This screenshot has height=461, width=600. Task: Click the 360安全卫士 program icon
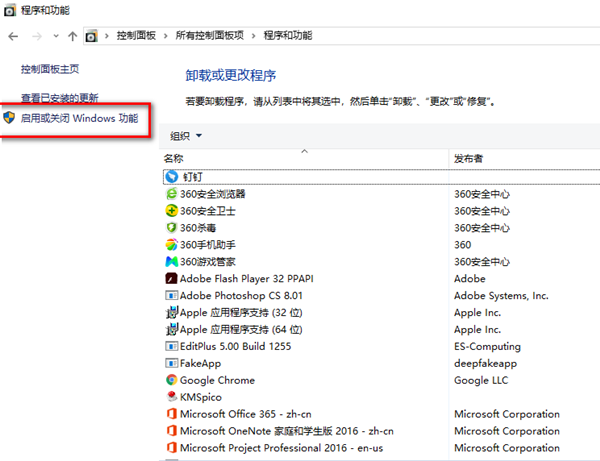click(171, 211)
